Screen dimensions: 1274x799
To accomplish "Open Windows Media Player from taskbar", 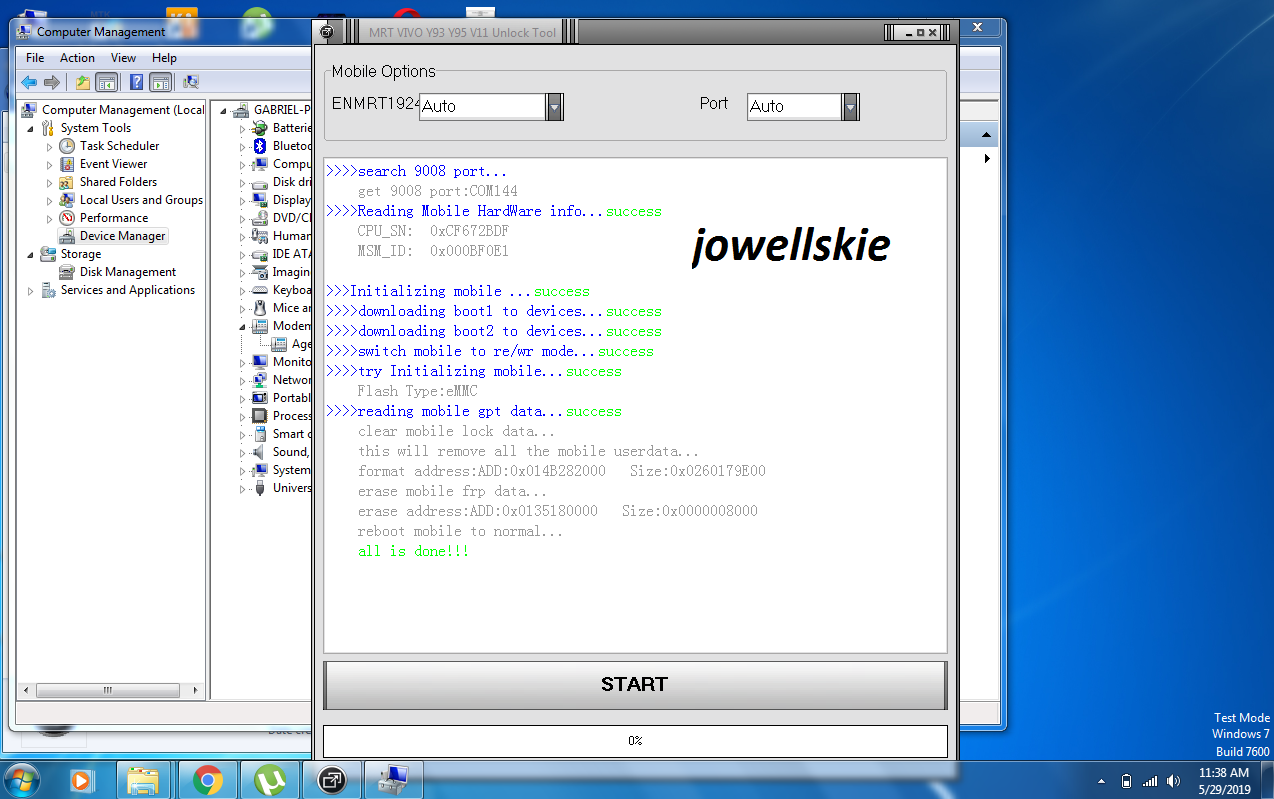I will coord(82,779).
